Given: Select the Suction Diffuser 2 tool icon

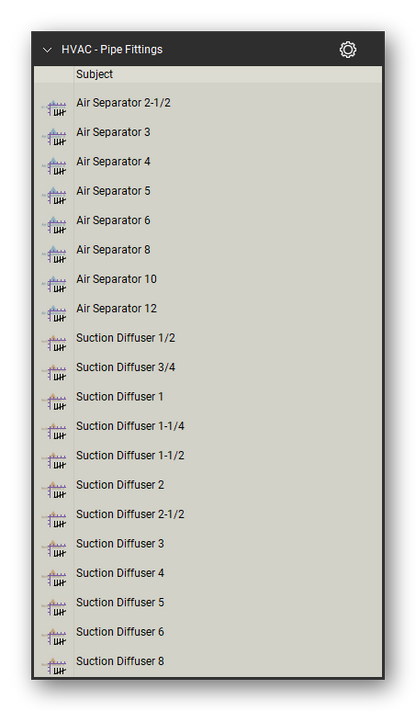Looking at the screenshot, I should pyautogui.click(x=54, y=490).
